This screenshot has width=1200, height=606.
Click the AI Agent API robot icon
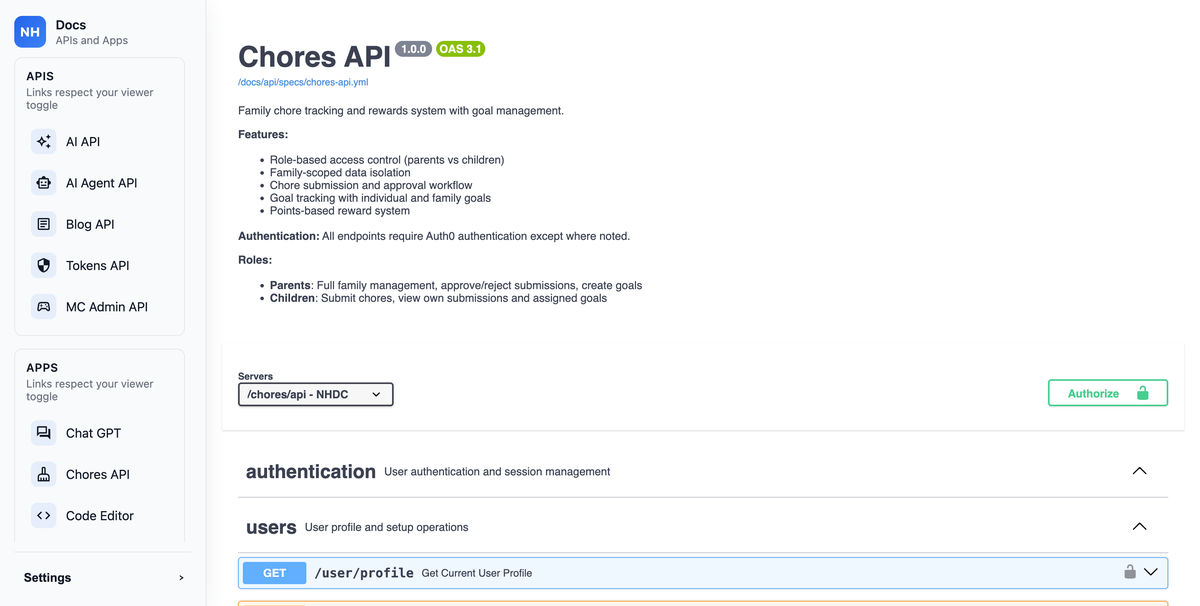click(x=44, y=182)
